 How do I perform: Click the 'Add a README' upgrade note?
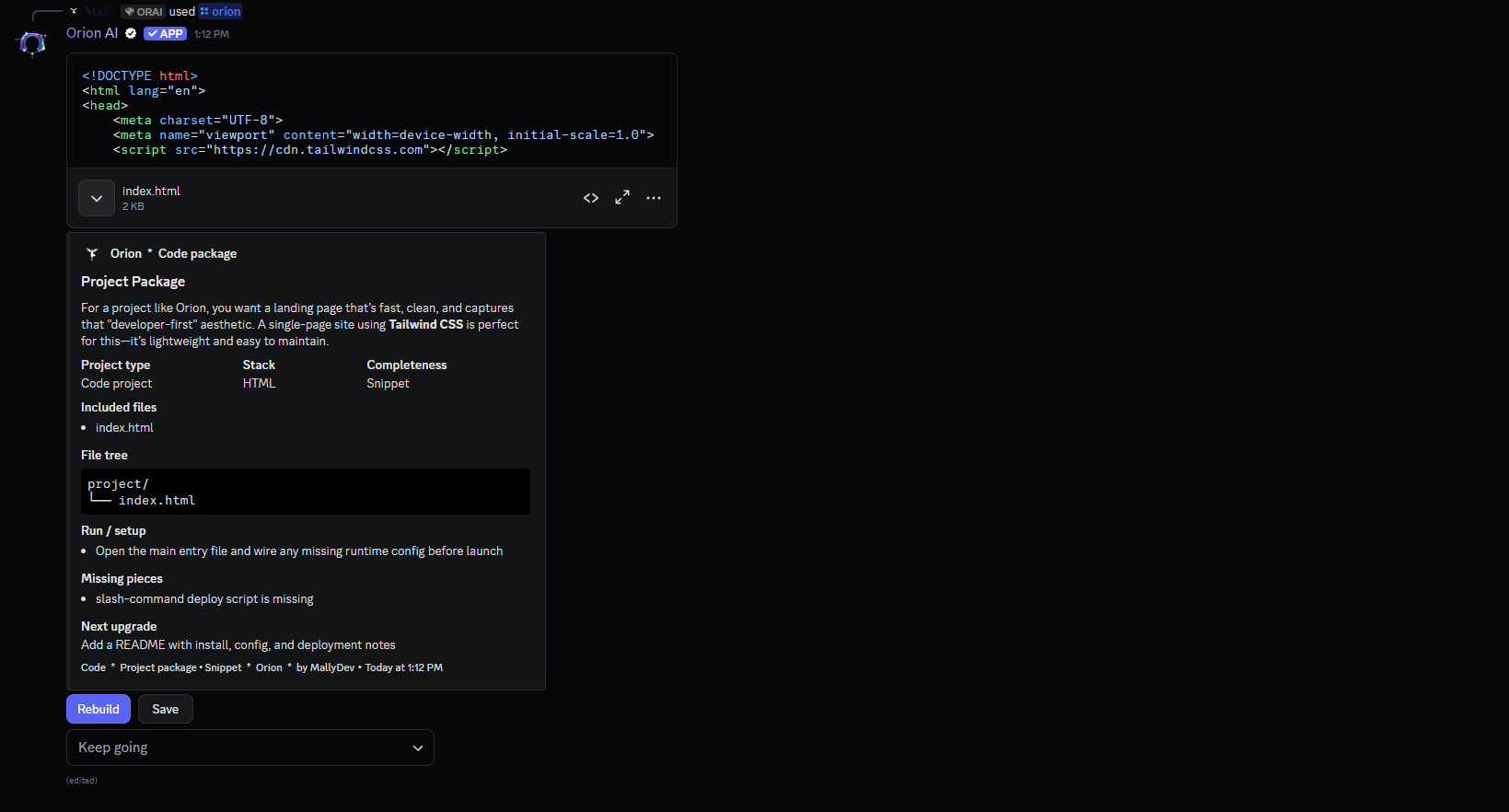[238, 644]
